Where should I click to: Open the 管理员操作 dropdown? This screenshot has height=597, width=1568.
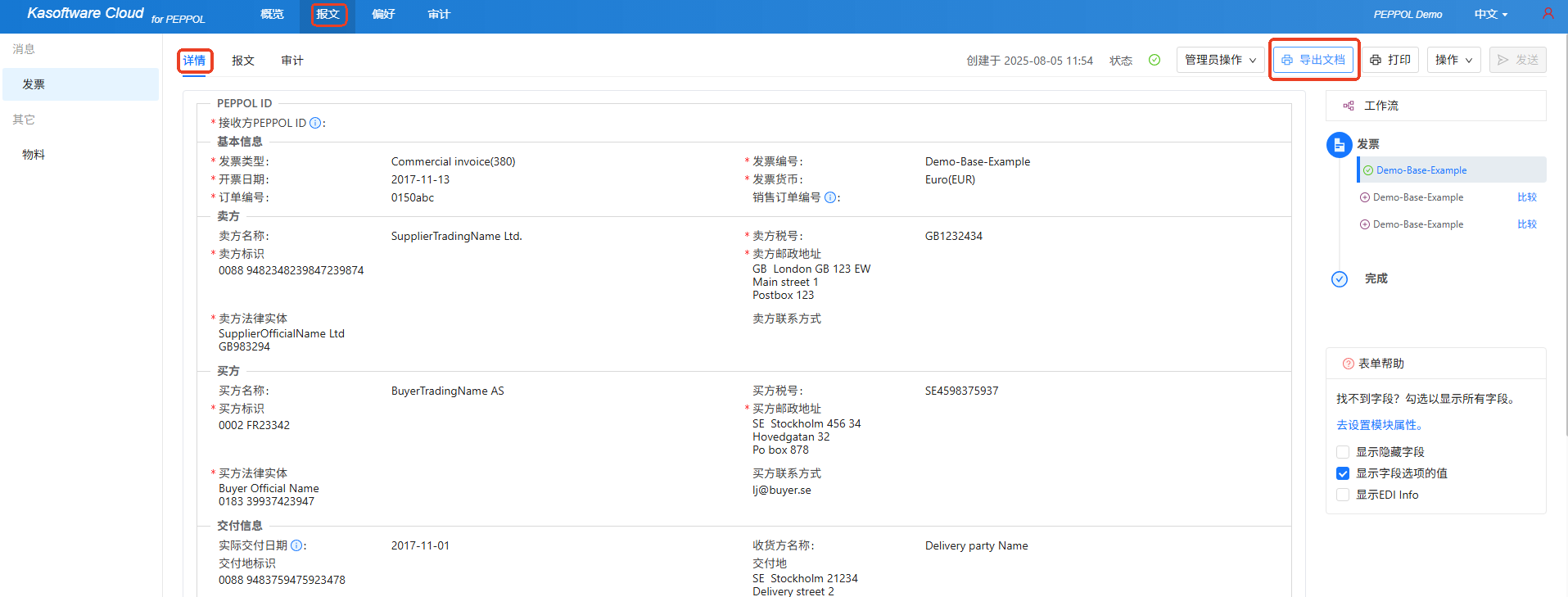[x=1220, y=60]
